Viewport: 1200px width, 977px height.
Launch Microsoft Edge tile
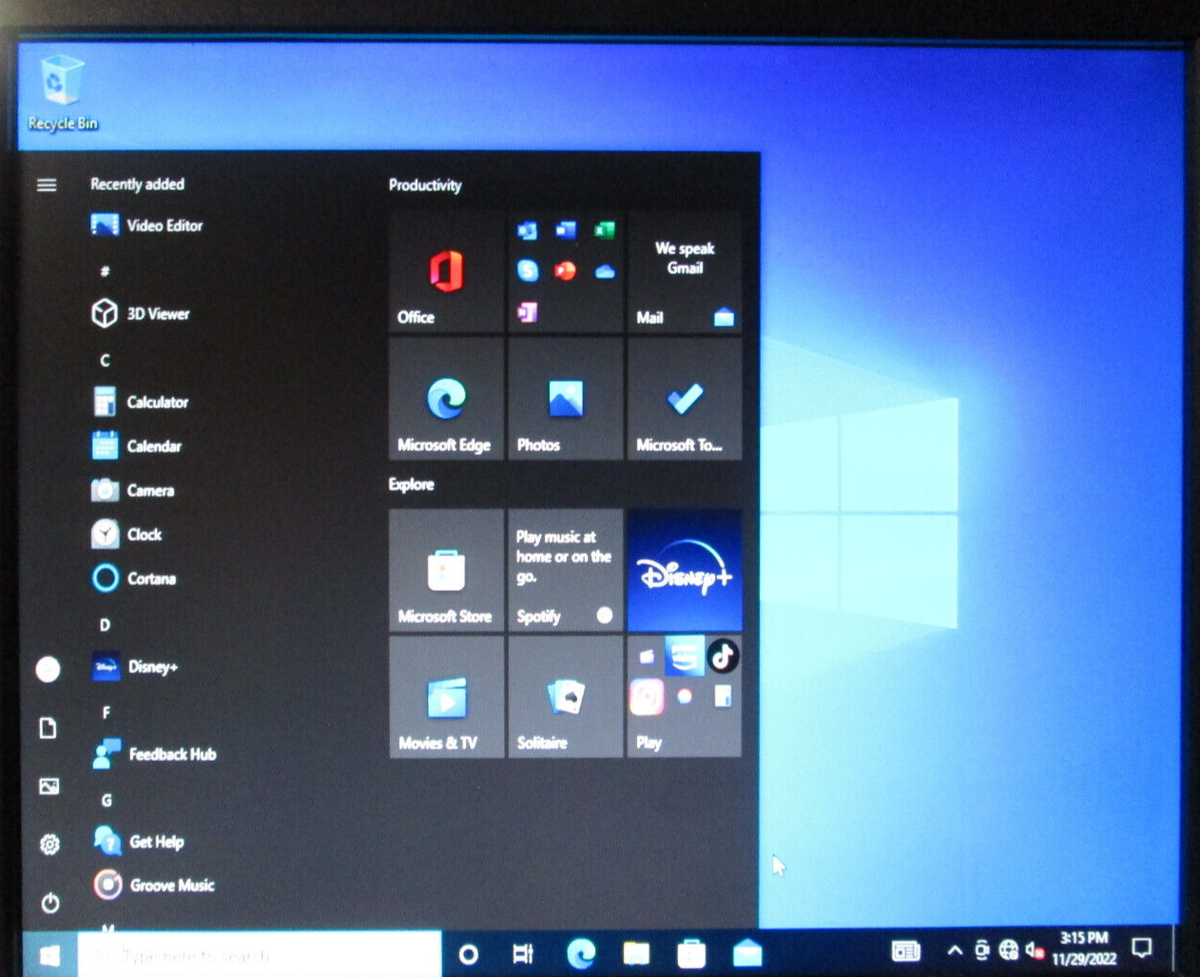coord(446,399)
